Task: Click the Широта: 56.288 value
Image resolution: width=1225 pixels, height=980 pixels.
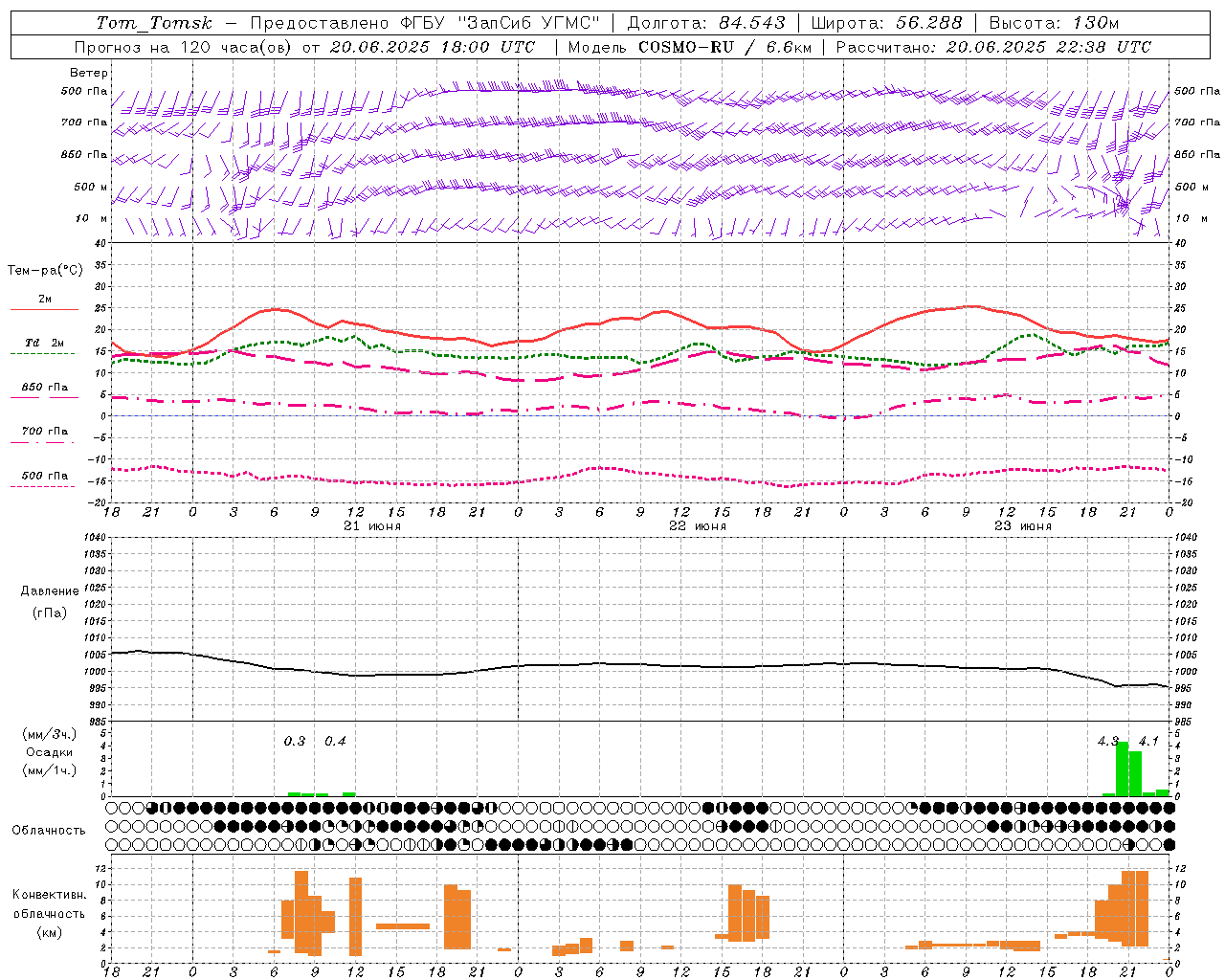Action: 886,23
